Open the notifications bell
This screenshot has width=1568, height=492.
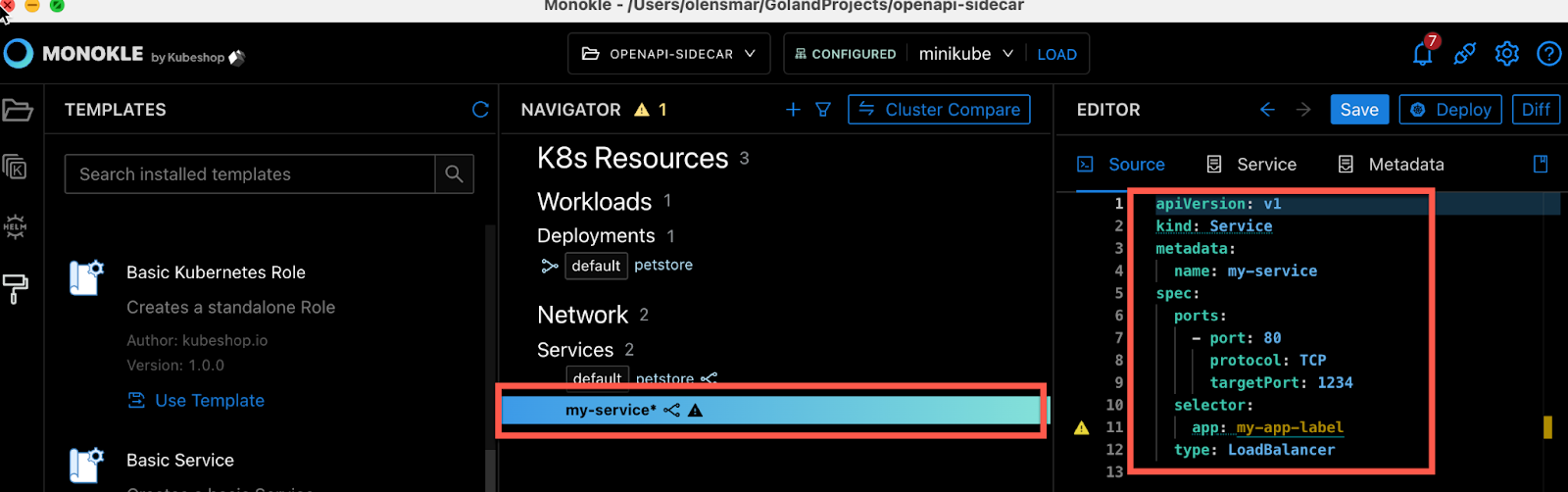pos(1423,53)
